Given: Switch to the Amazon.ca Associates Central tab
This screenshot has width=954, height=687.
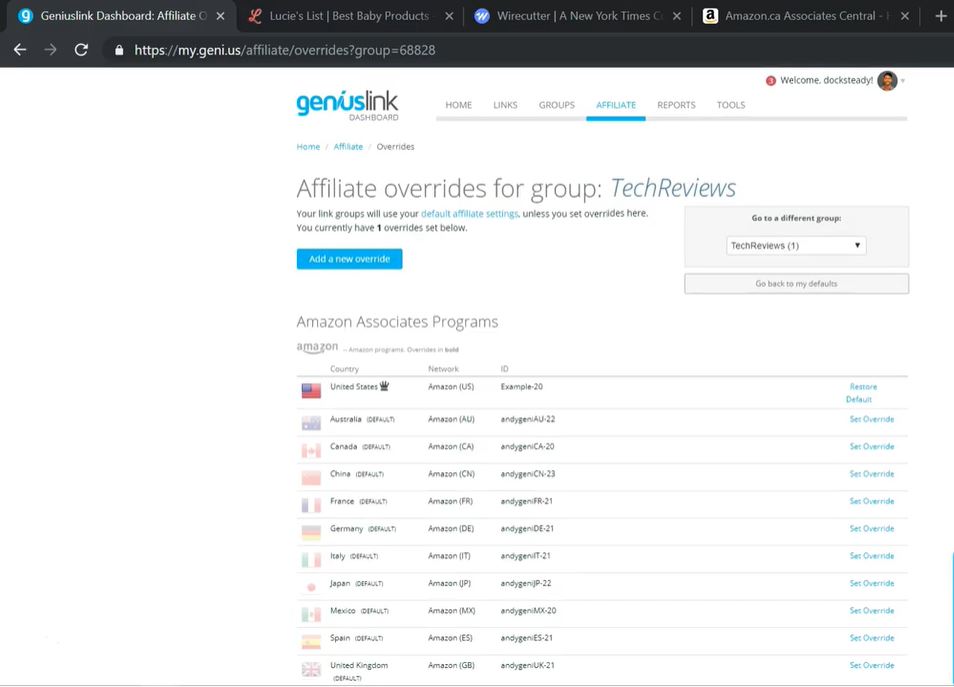Looking at the screenshot, I should coord(805,16).
